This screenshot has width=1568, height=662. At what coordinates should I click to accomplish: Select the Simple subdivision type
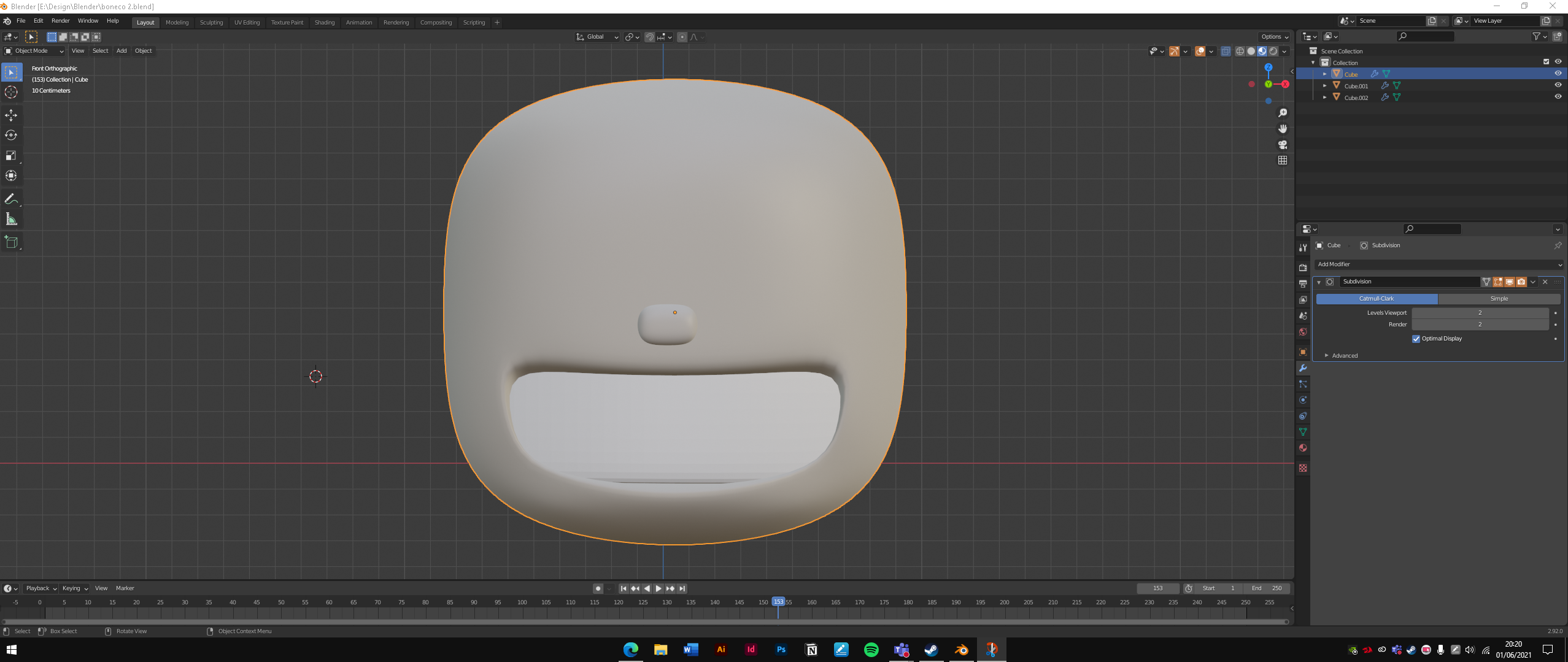point(1499,299)
